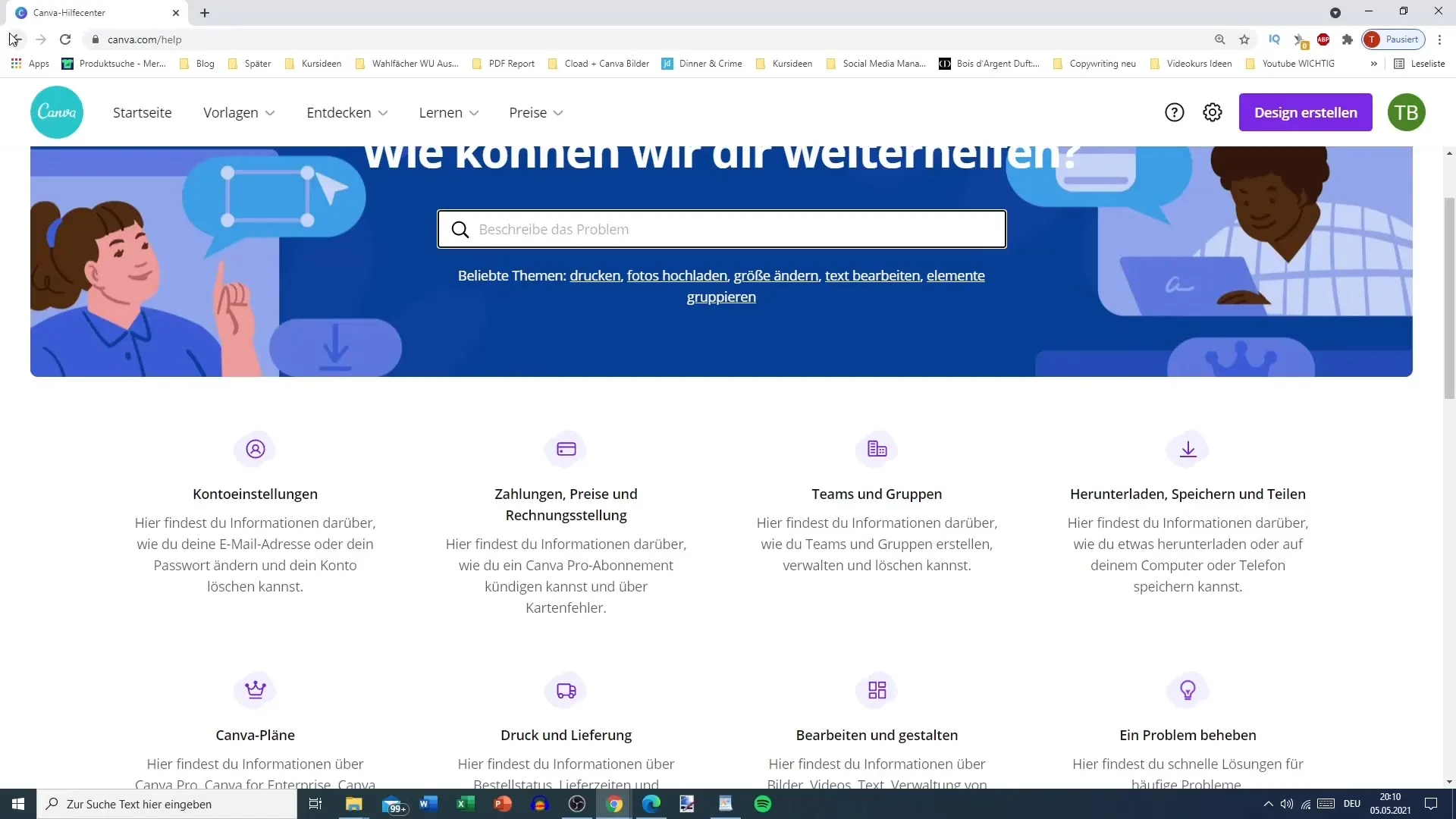The width and height of the screenshot is (1456, 819).
Task: Open the Dinner & Crime bookmark
Action: tap(702, 64)
